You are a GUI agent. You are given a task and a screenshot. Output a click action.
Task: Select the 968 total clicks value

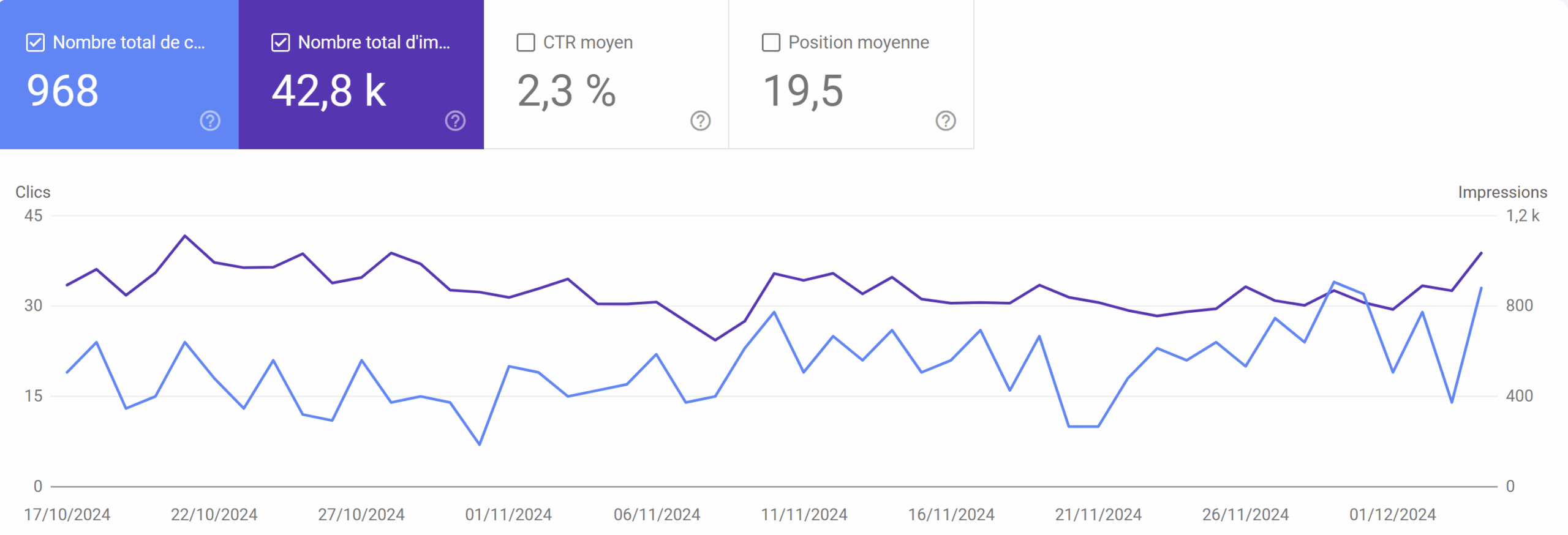[62, 91]
